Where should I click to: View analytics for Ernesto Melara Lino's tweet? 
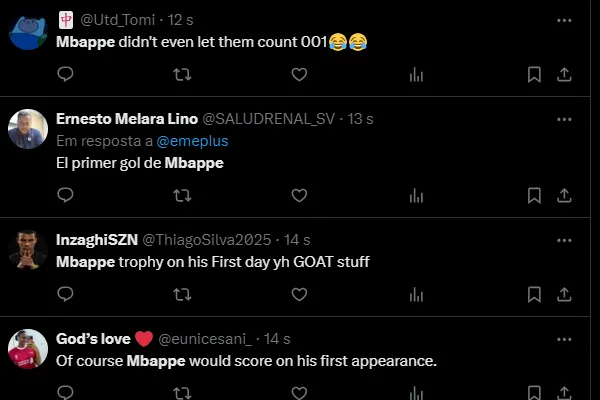pyautogui.click(x=416, y=196)
